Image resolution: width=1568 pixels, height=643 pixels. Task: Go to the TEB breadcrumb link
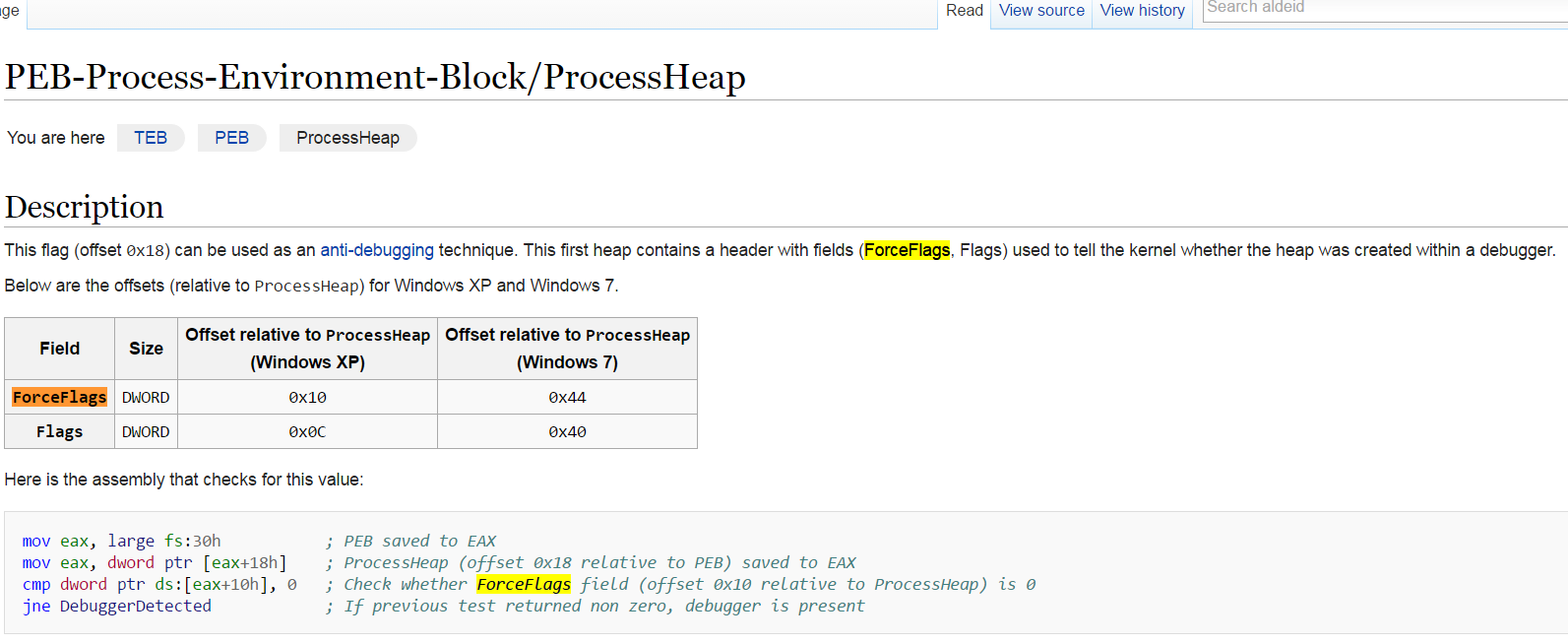151,138
